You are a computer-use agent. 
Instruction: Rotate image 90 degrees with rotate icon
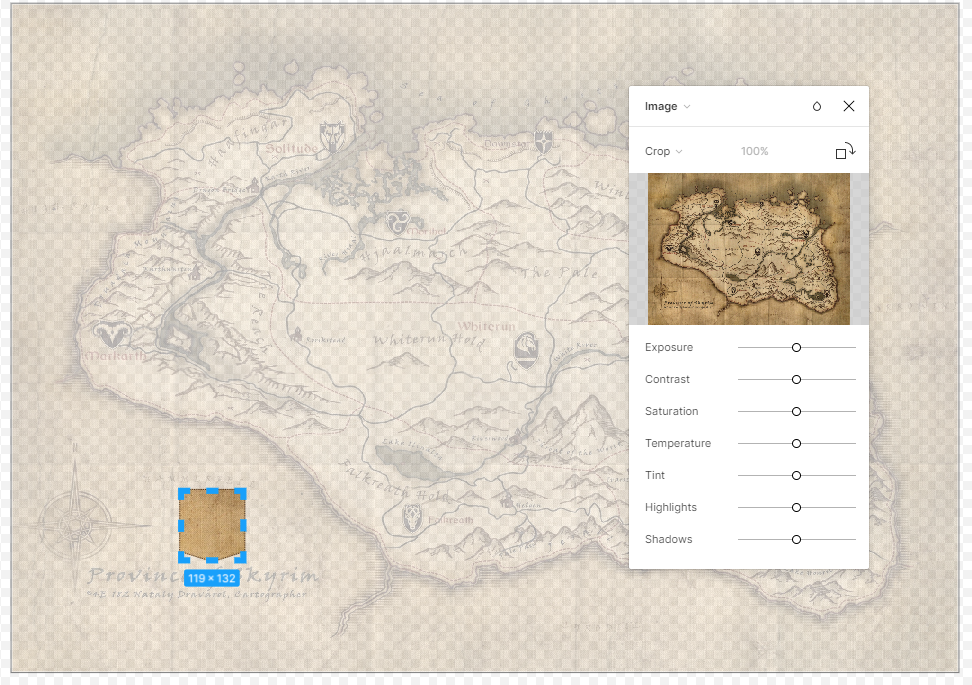click(x=845, y=151)
